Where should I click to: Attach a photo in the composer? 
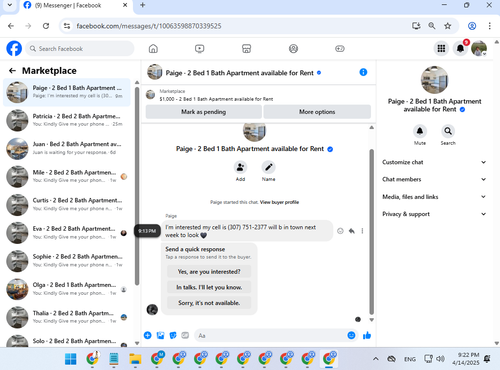160,335
